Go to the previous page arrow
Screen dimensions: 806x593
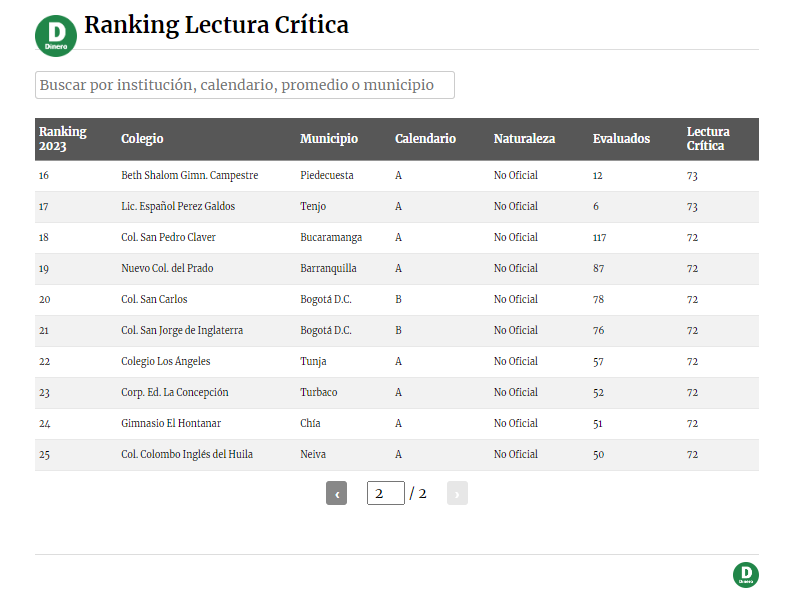tap(337, 493)
